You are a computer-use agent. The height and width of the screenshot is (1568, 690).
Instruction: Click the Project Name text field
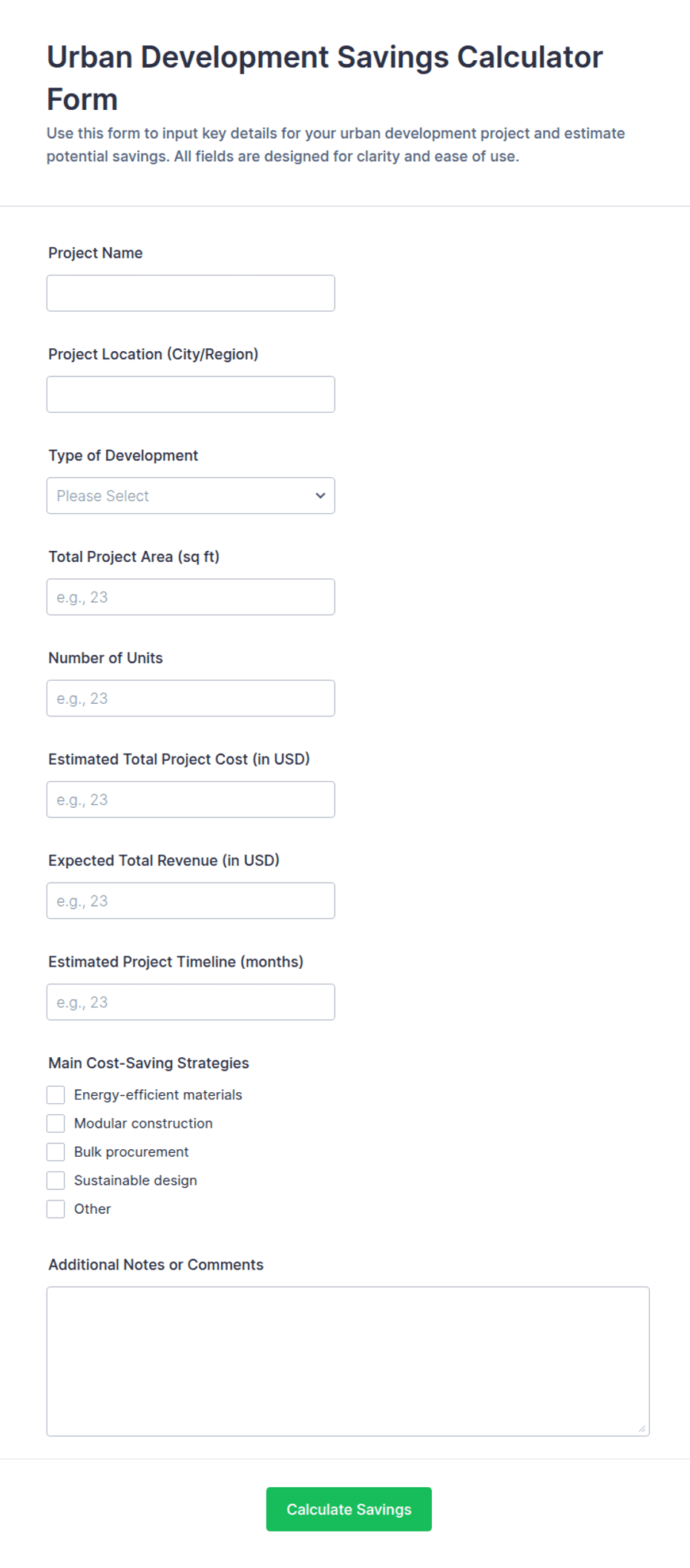191,293
